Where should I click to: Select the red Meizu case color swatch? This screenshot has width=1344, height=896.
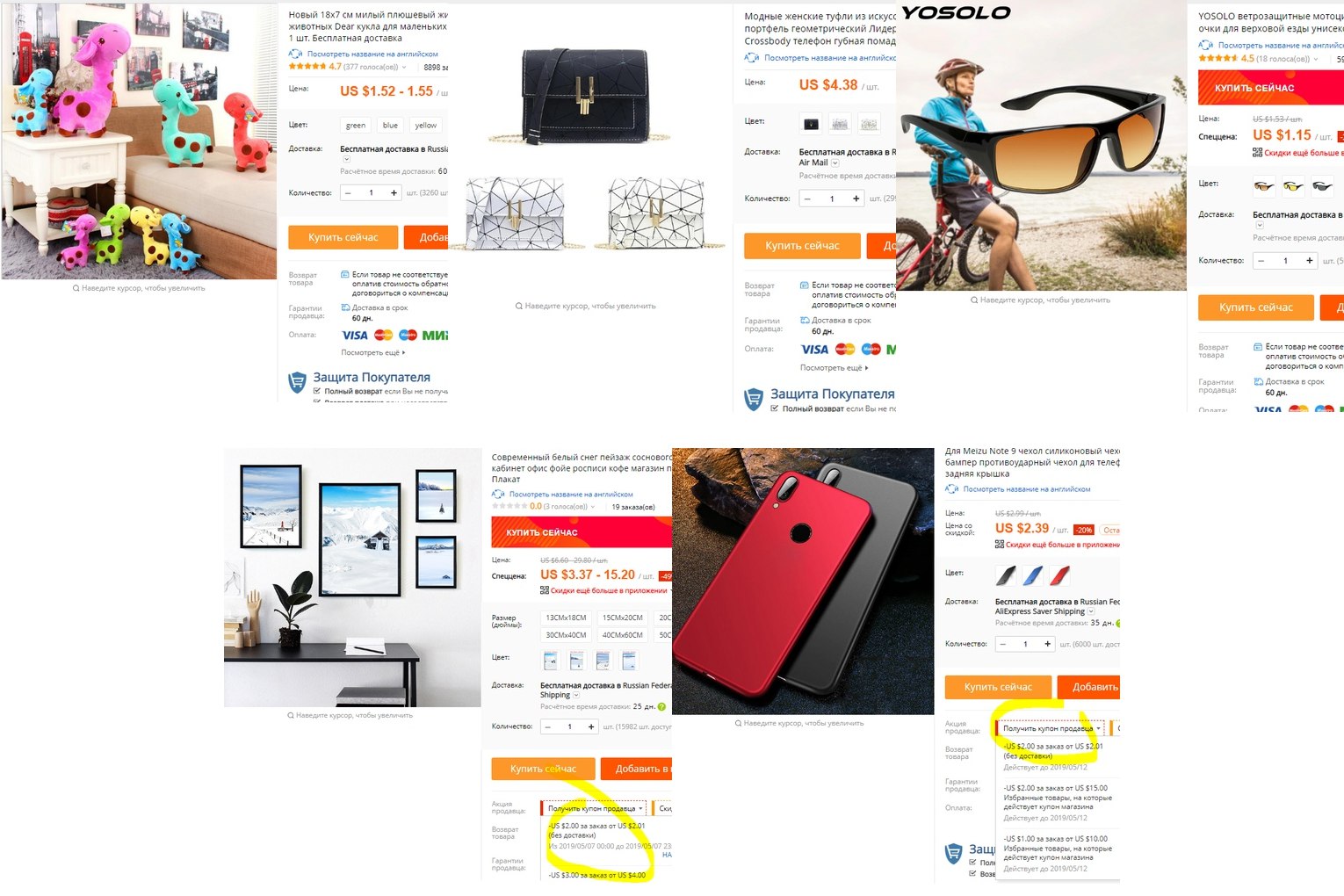point(1060,575)
